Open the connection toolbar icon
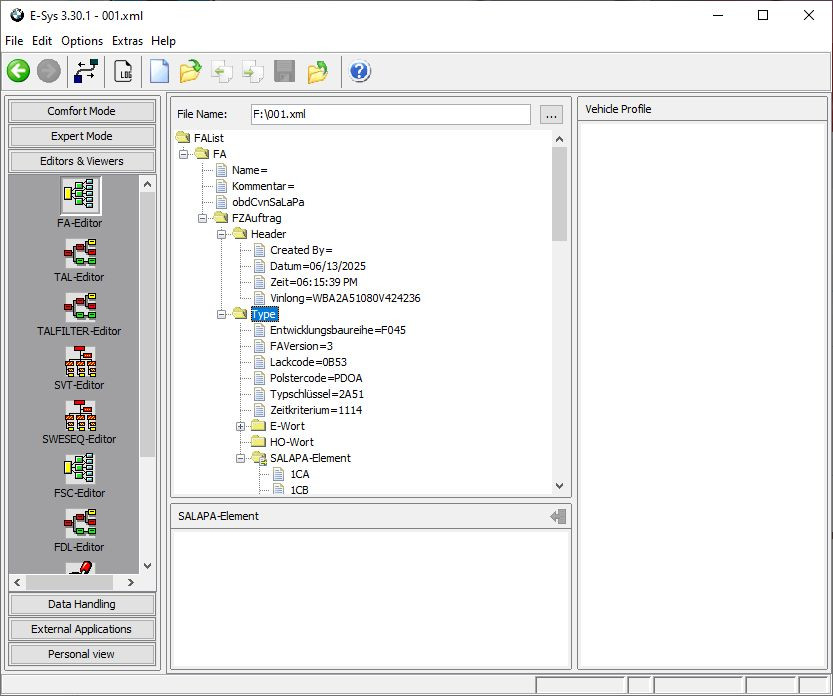The width and height of the screenshot is (833, 696). tap(86, 71)
